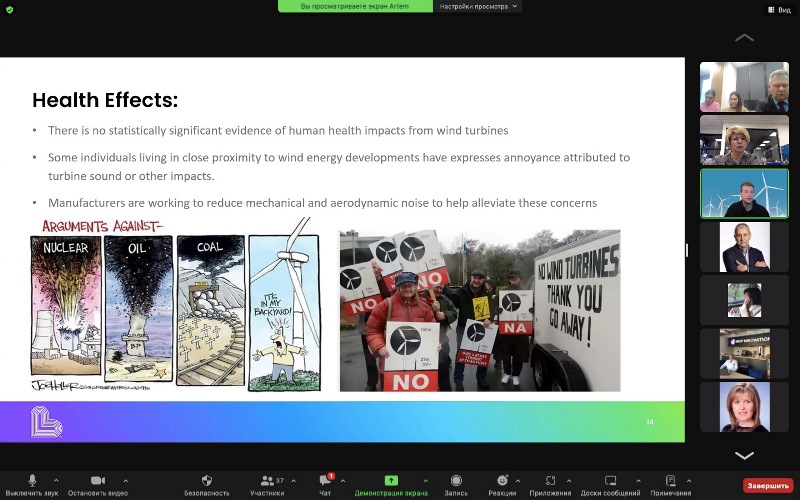Open the Приложения apps icon
800x500 pixels.
coord(551,481)
